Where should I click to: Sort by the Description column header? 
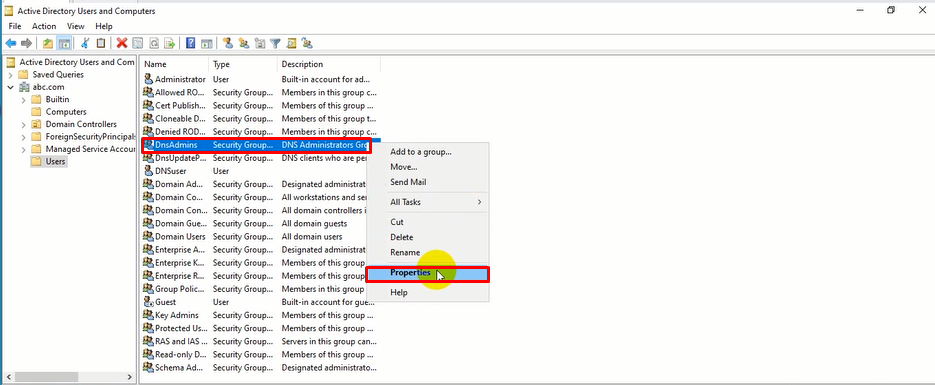pyautogui.click(x=329, y=64)
